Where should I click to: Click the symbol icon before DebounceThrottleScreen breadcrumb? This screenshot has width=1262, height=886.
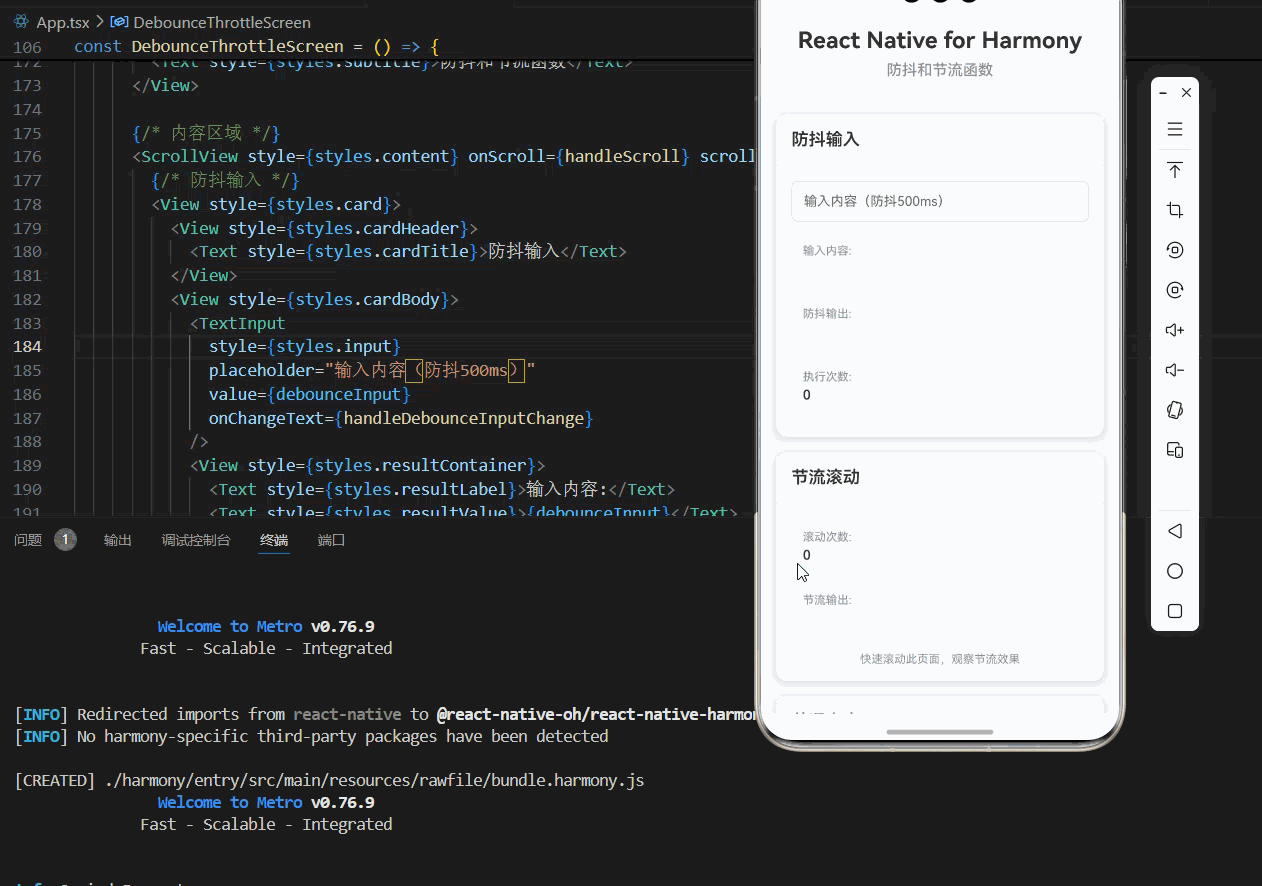(119, 22)
